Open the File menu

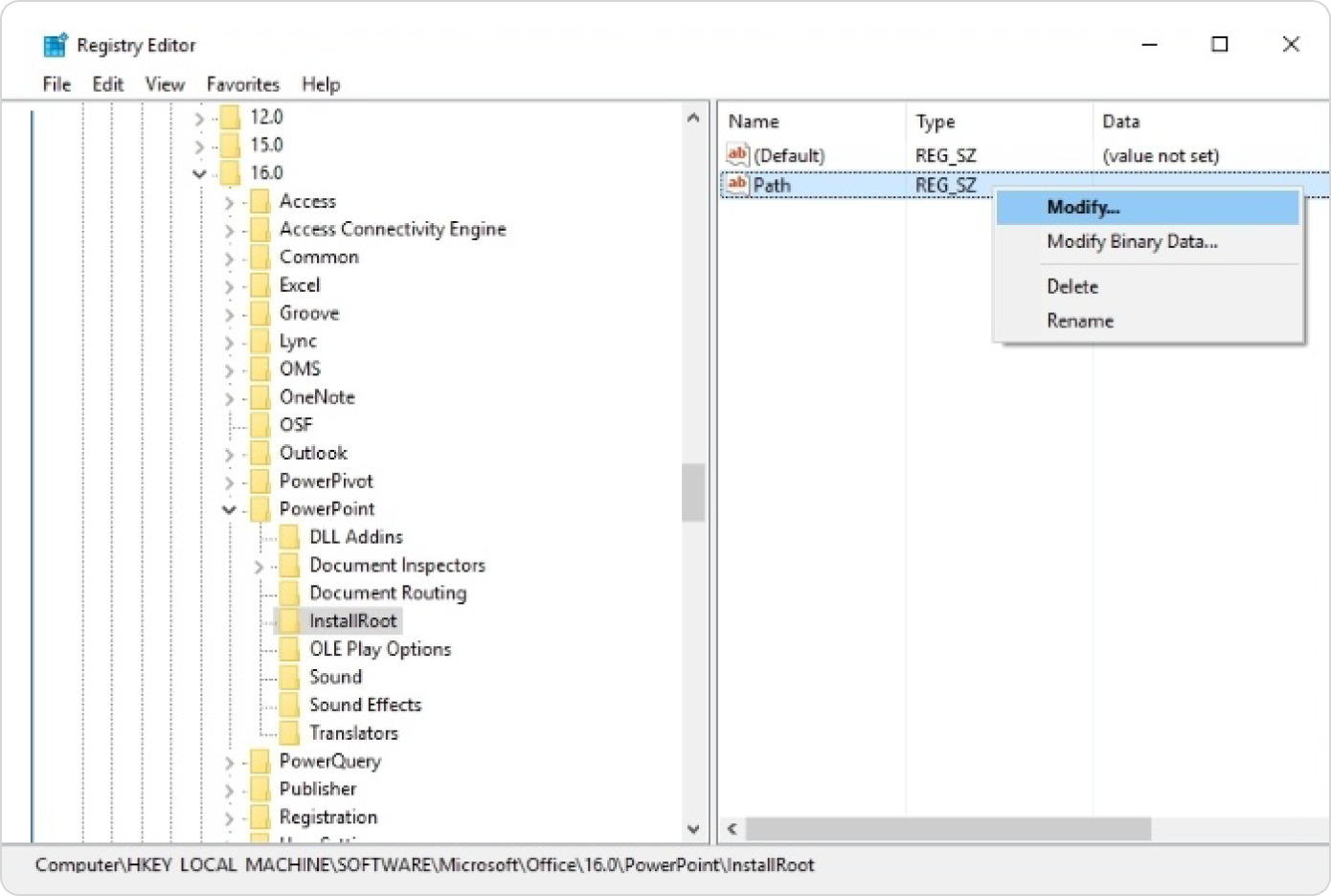(56, 84)
